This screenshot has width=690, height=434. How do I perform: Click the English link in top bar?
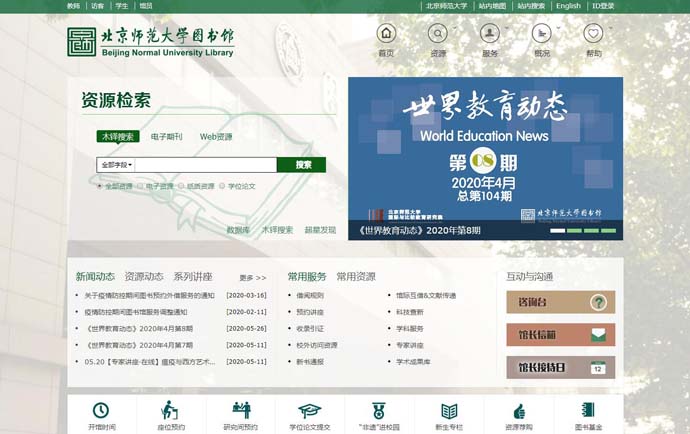[568, 6]
